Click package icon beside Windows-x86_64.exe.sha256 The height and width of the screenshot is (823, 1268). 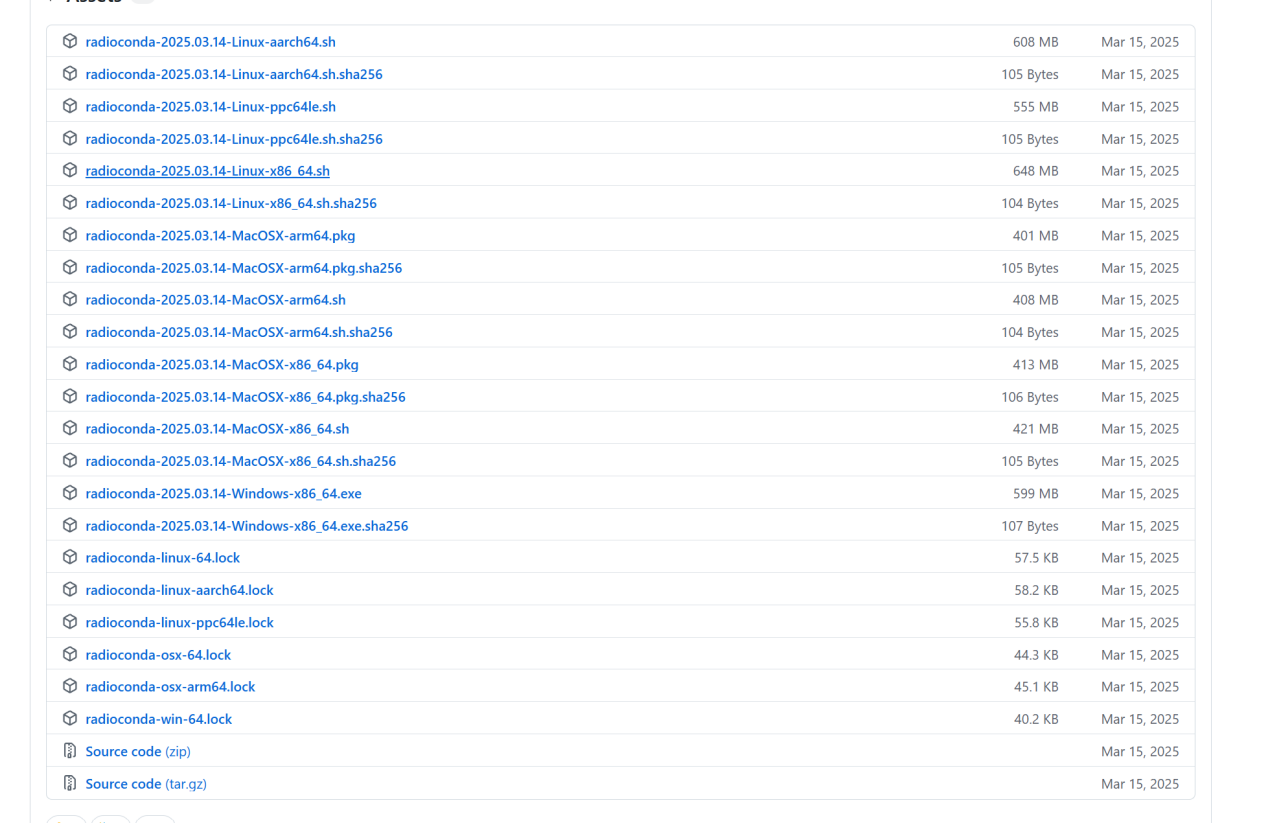70,526
